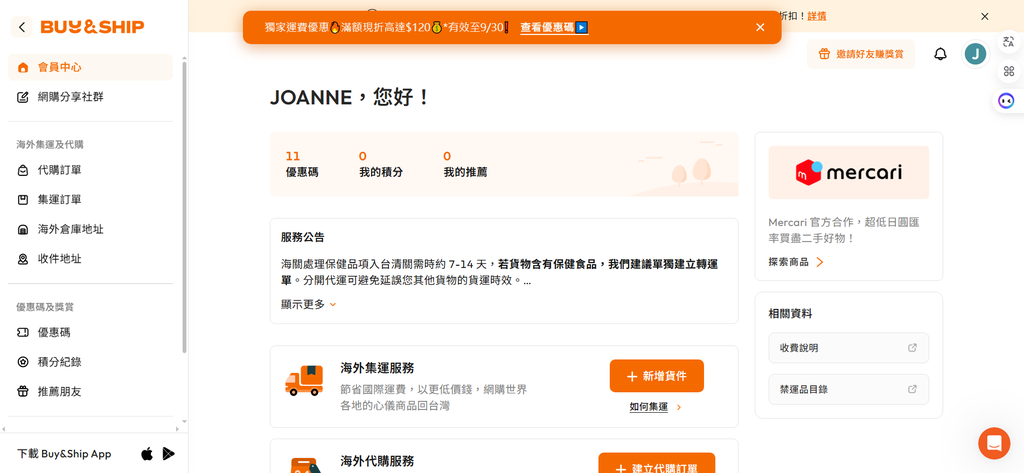
Task: Open 禁運品目錄 external link
Action: pos(849,389)
